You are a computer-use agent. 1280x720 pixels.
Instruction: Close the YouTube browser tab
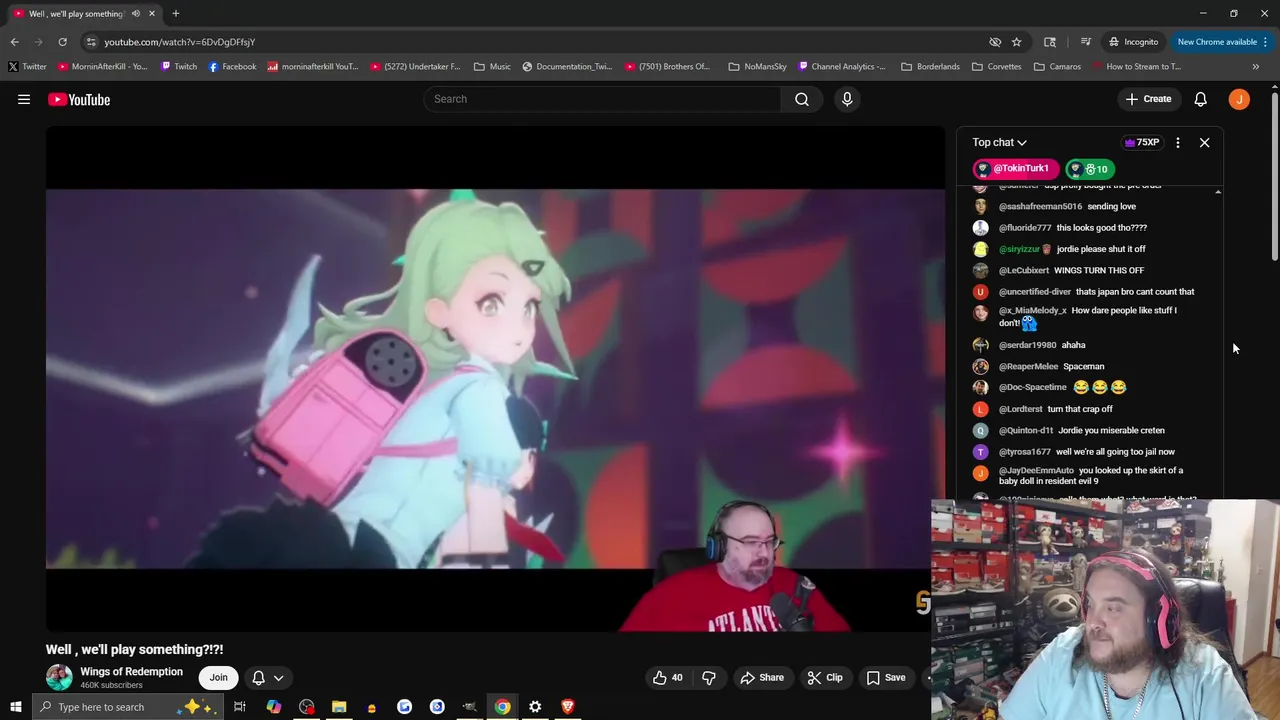pyautogui.click(x=152, y=14)
